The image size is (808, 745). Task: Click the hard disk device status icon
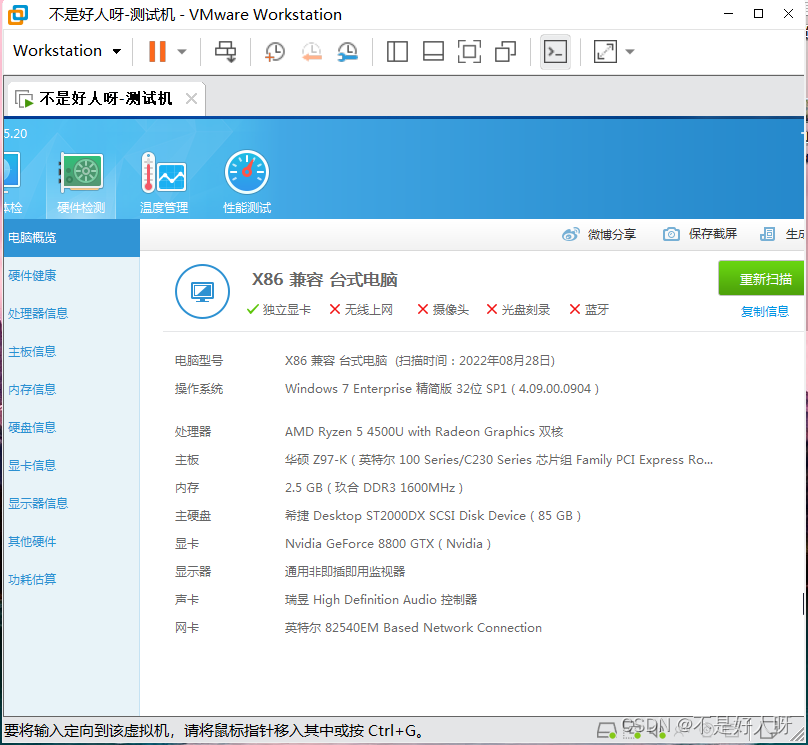click(607, 730)
